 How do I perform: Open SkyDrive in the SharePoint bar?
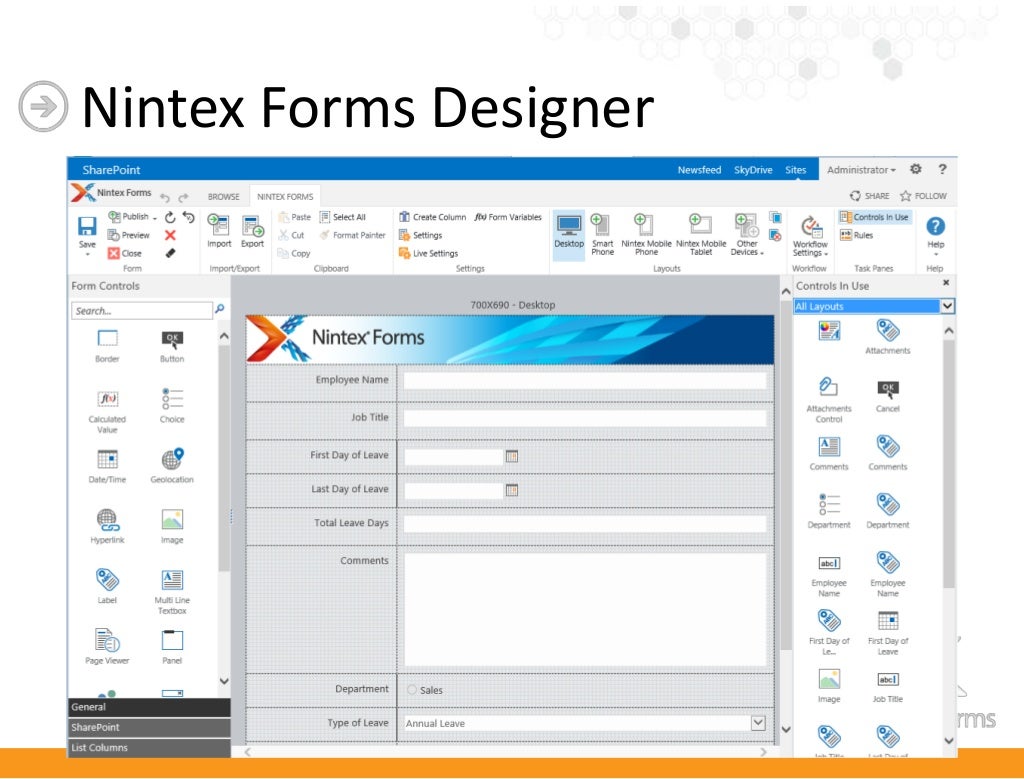click(753, 170)
